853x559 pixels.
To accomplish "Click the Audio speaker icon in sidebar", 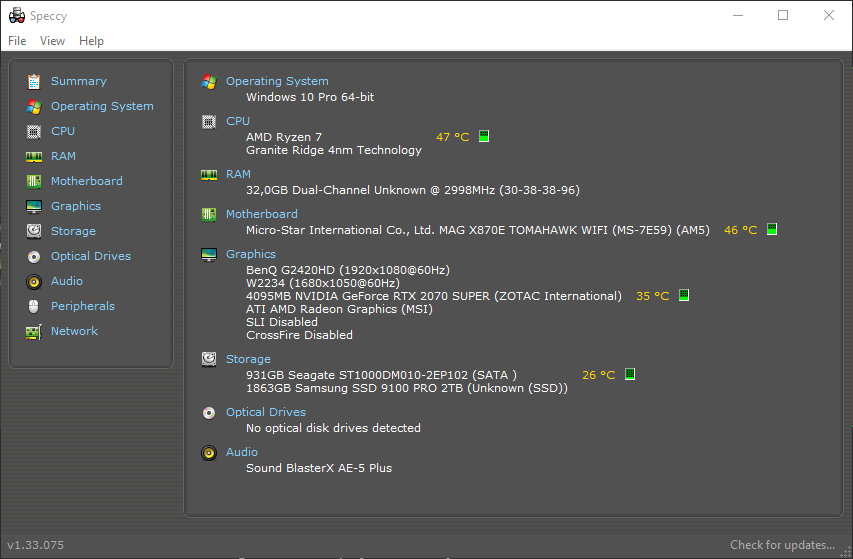I will [34, 282].
